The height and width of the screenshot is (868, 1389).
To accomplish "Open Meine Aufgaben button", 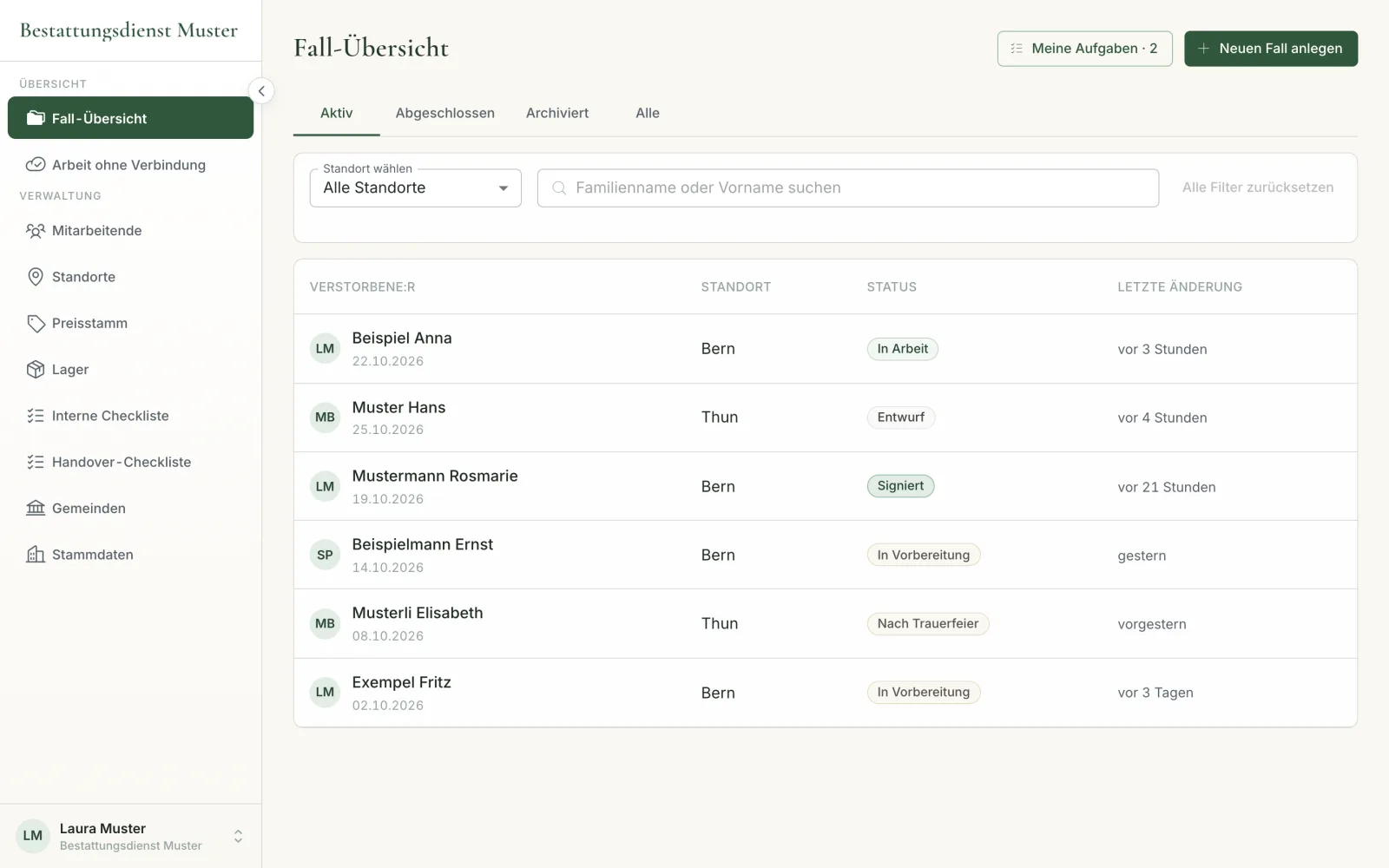I will [1085, 49].
